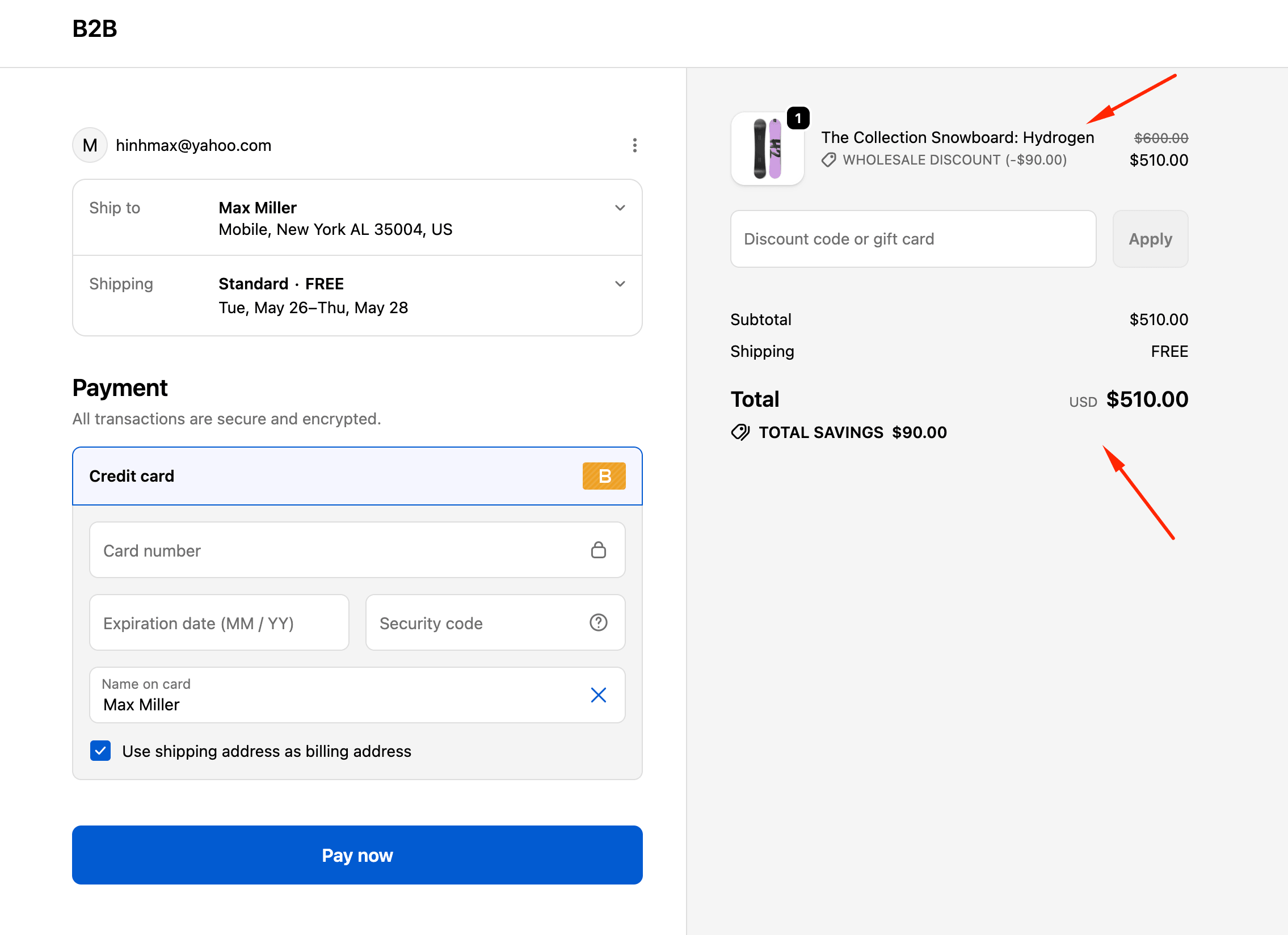The width and height of the screenshot is (1288, 935).
Task: Focus the Expiration date field
Action: pyautogui.click(x=219, y=623)
